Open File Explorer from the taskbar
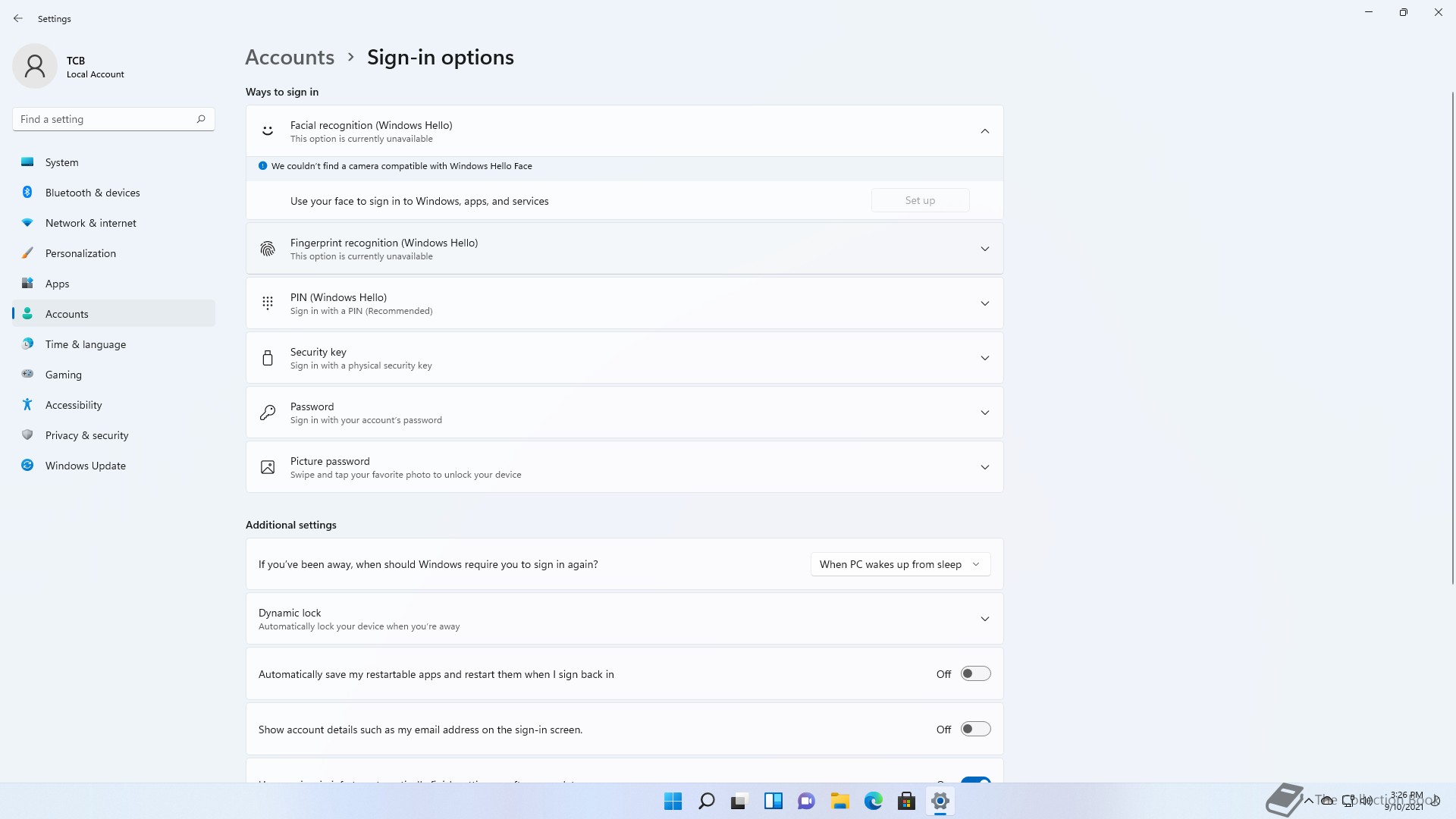Screen dimensions: 1456x819 pyautogui.click(x=839, y=801)
